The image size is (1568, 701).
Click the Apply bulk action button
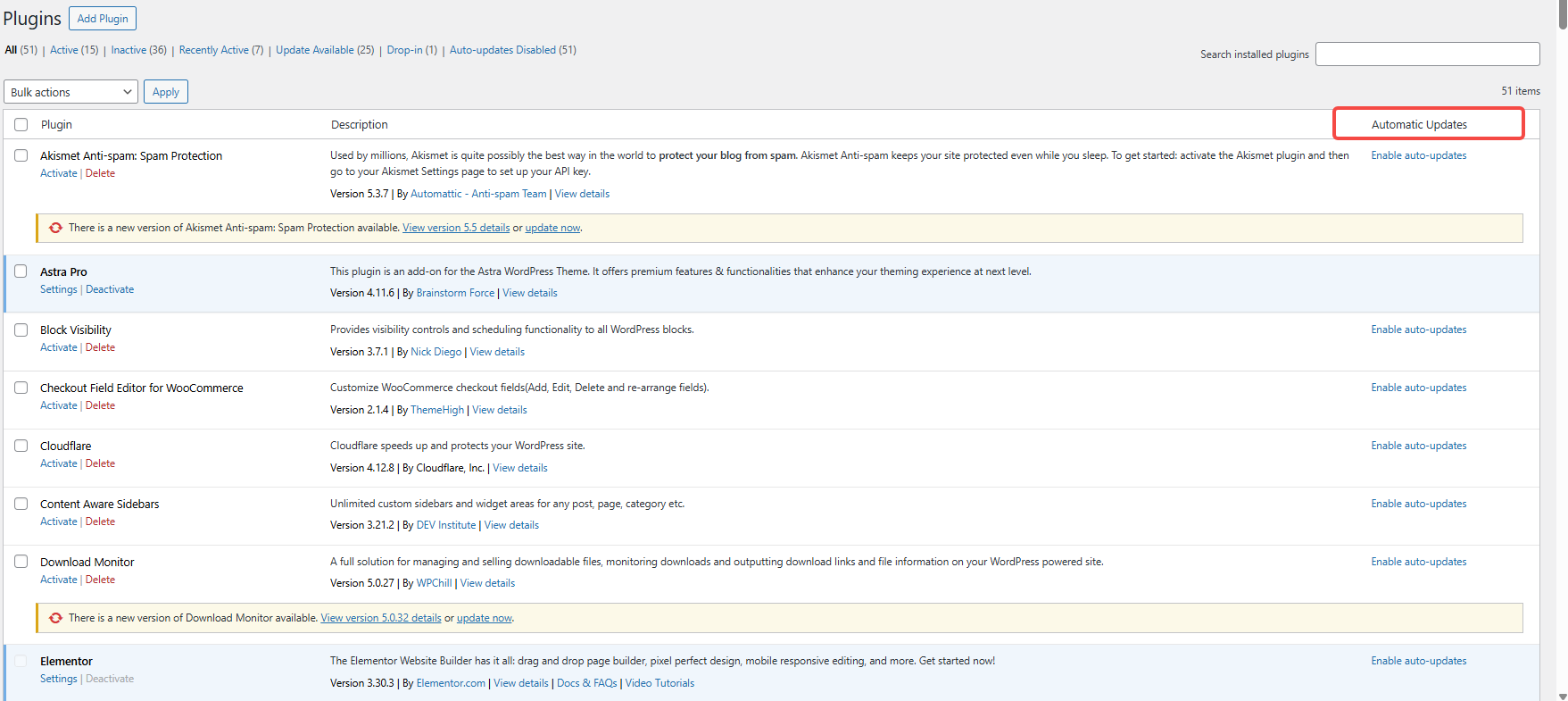point(166,92)
